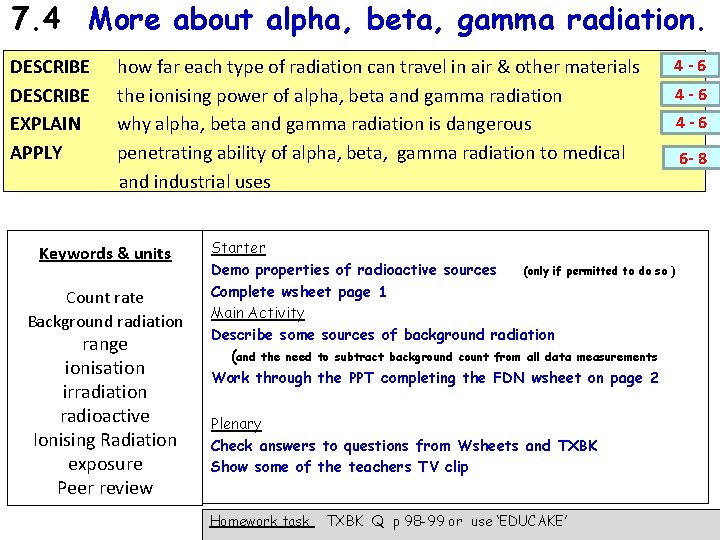
Task: Click the 'Starter' heading
Action: 238,248
